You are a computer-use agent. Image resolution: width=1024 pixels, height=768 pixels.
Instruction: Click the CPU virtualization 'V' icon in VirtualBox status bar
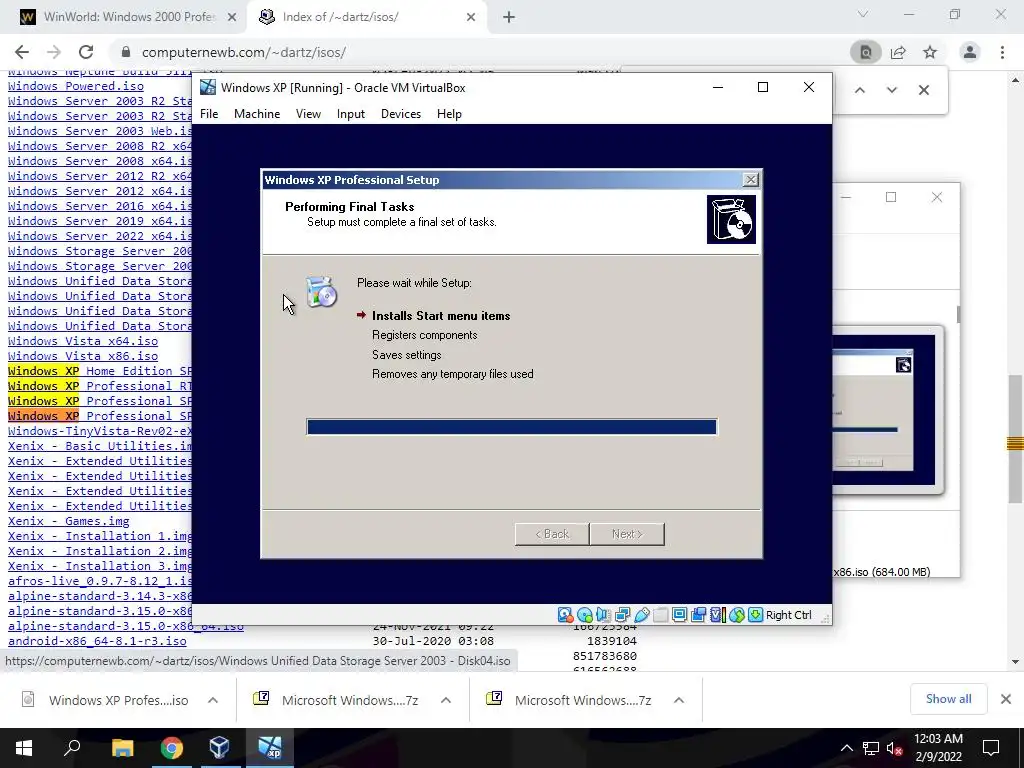click(x=717, y=615)
